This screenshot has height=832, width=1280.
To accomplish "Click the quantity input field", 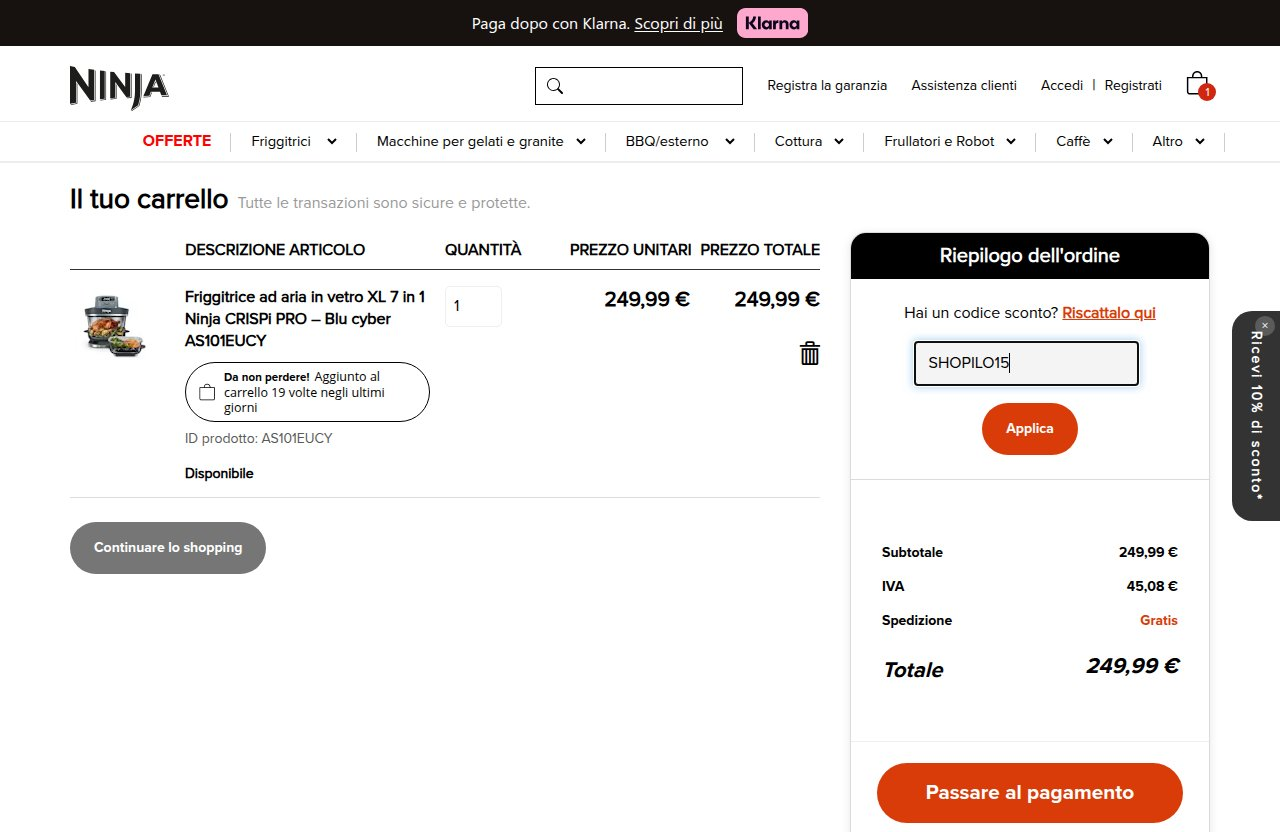I will click(473, 306).
